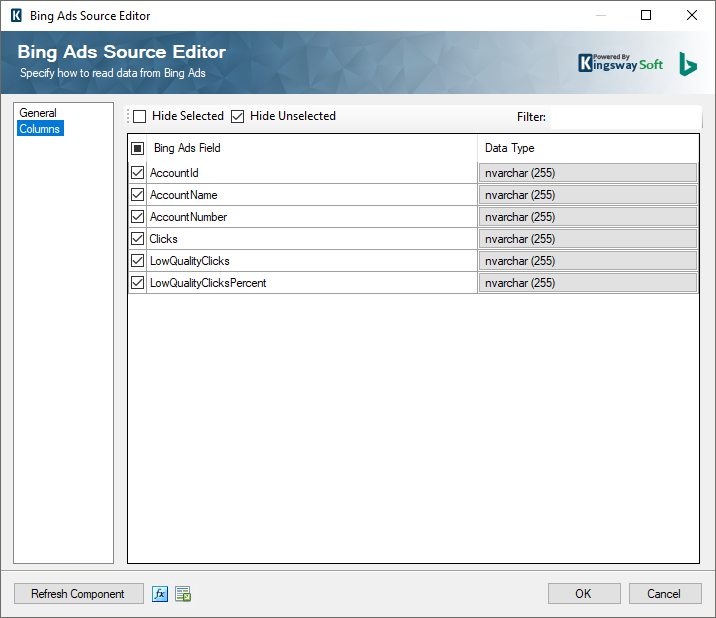716x618 pixels.
Task: Open the AccountName data type dropdown
Action: click(x=588, y=195)
